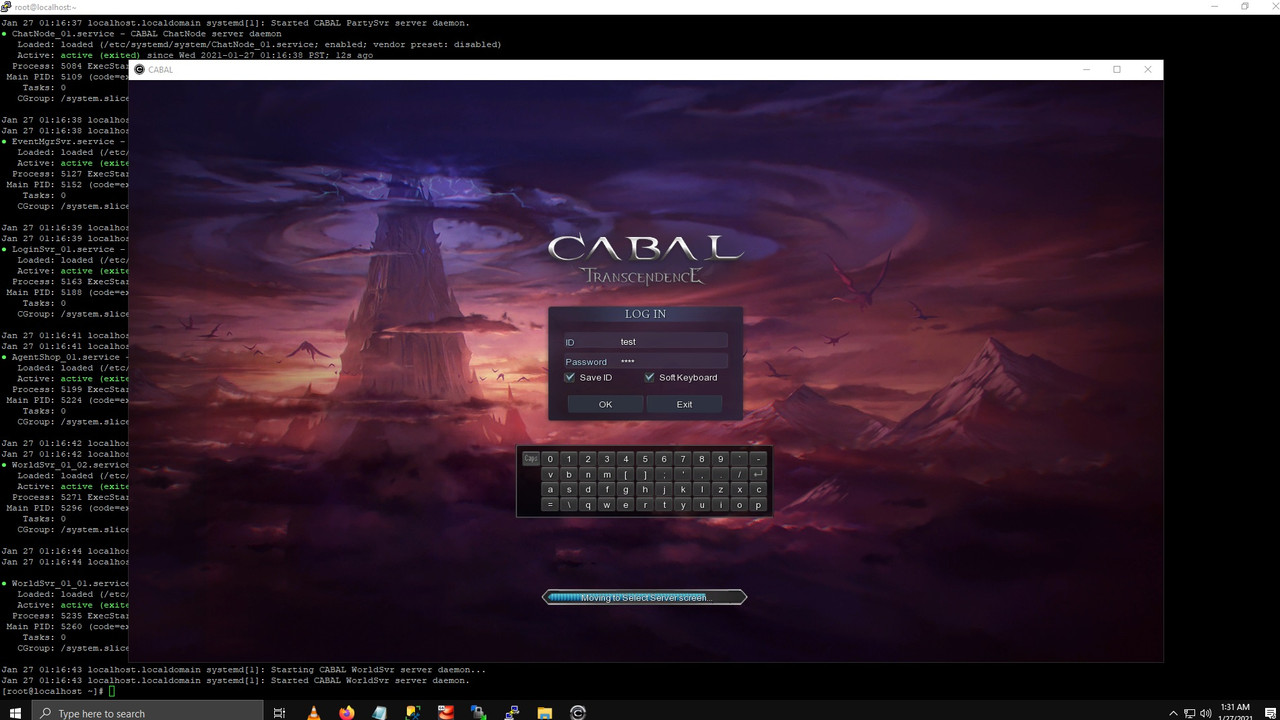This screenshot has width=1280, height=720.
Task: Click the Password input field
Action: click(645, 361)
